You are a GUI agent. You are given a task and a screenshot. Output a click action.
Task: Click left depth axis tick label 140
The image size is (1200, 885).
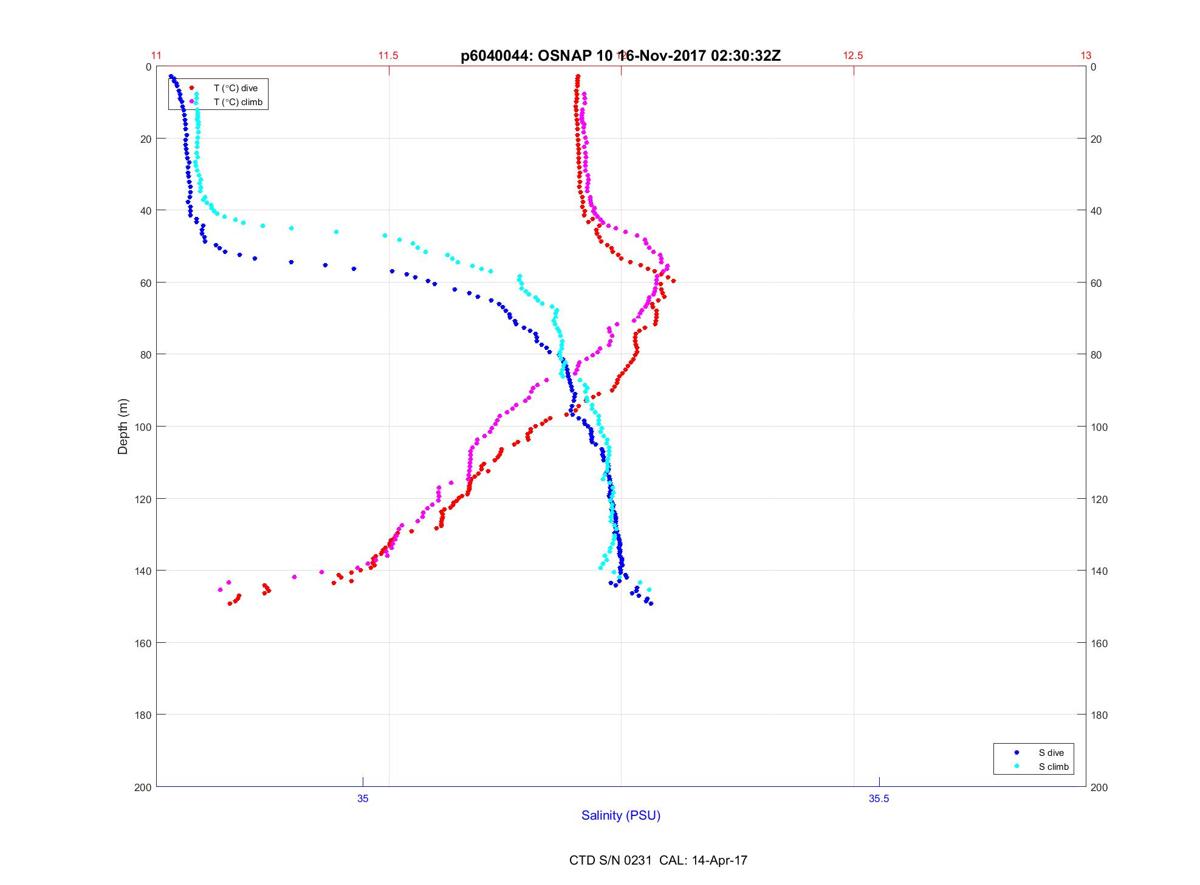click(143, 571)
